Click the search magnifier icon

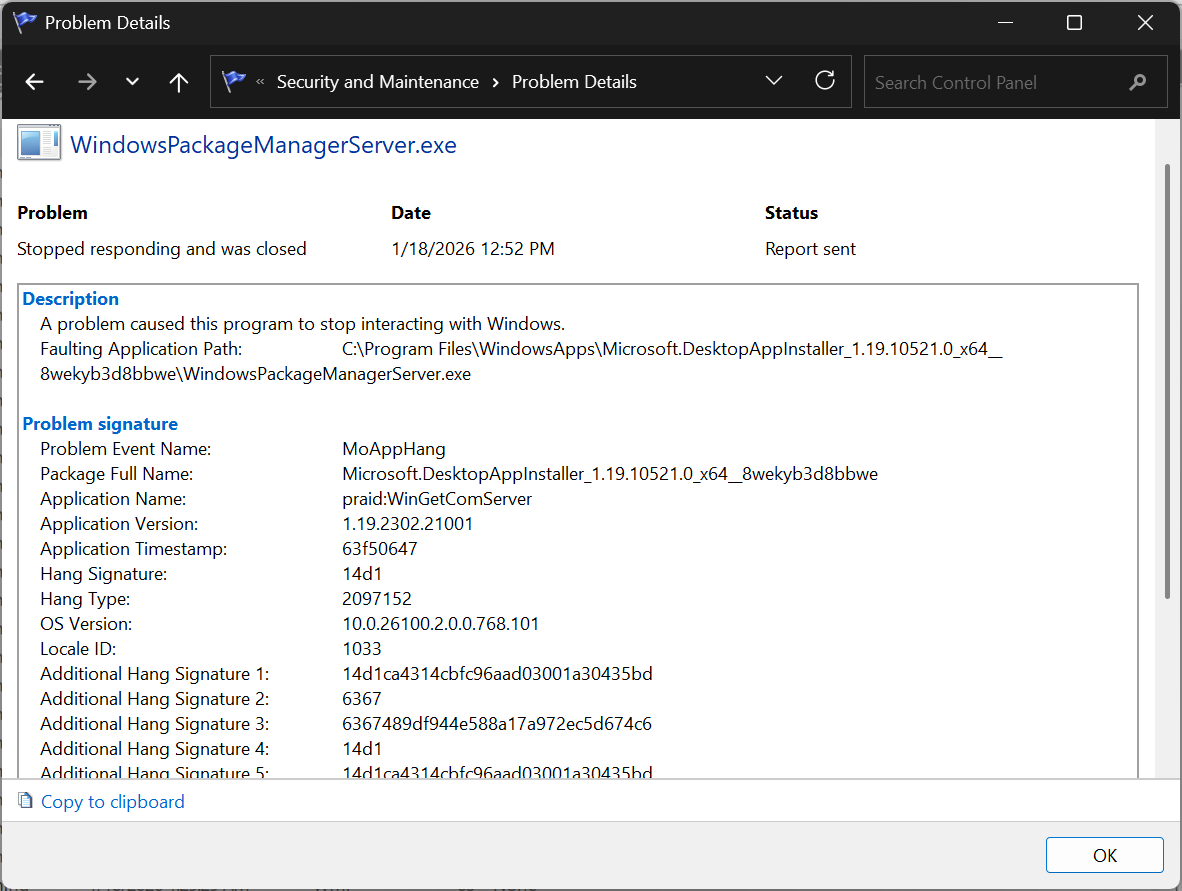point(1138,82)
